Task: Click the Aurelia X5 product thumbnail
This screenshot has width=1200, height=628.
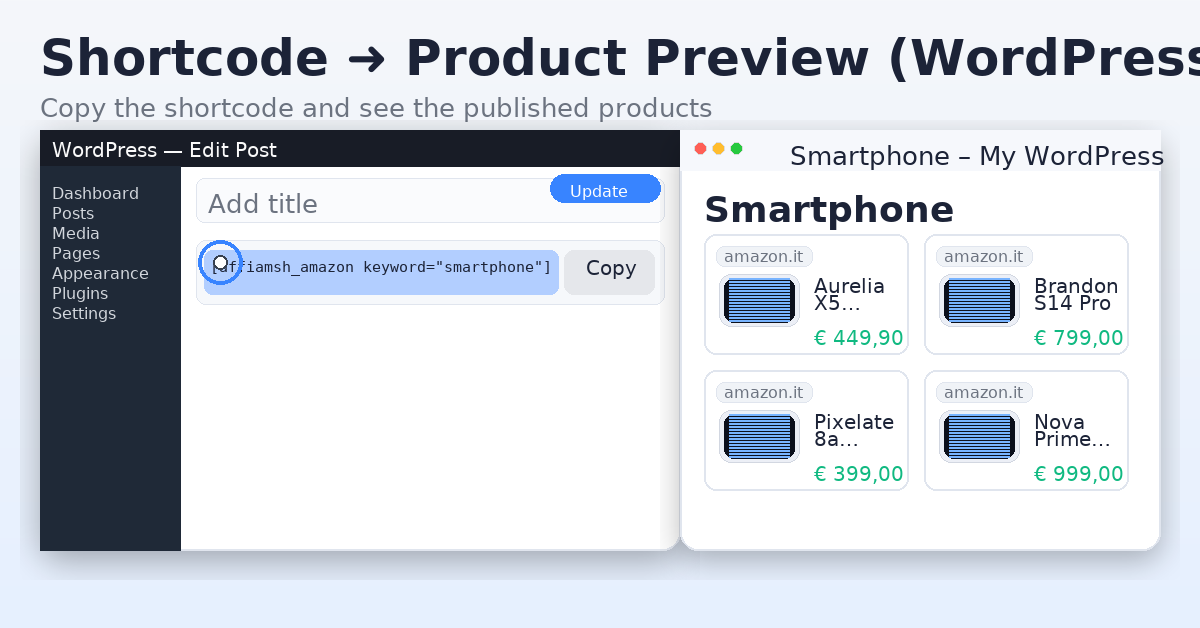Action: (x=759, y=300)
